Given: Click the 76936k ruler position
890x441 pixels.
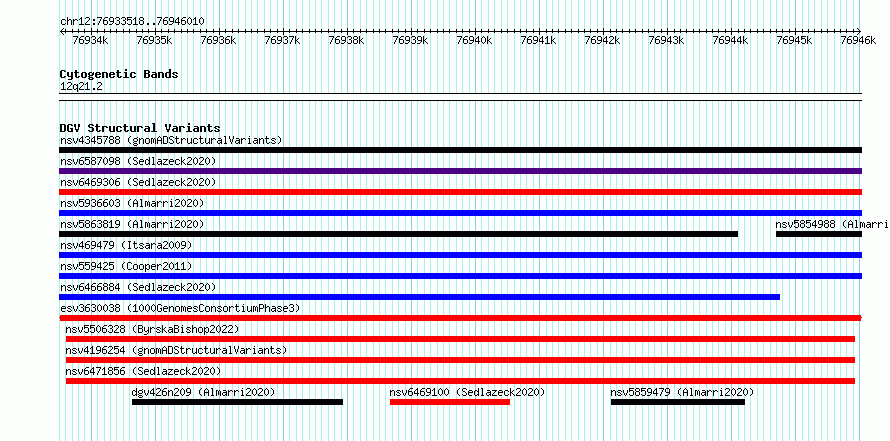Looking at the screenshot, I should [219, 40].
